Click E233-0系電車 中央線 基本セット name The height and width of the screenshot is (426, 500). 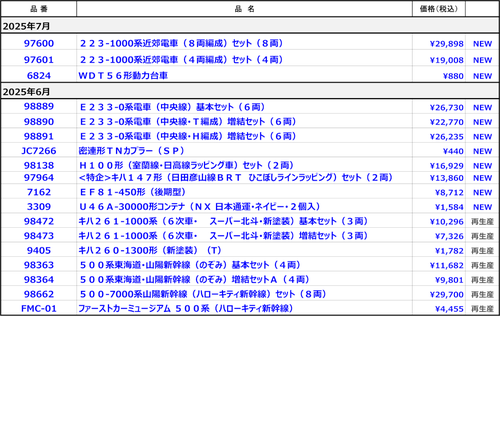click(x=172, y=107)
